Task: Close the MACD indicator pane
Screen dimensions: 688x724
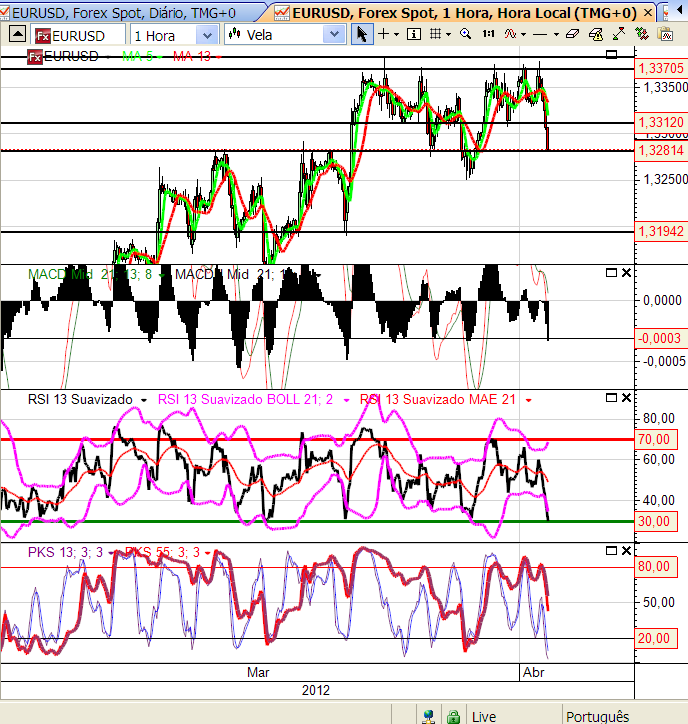Action: click(626, 273)
